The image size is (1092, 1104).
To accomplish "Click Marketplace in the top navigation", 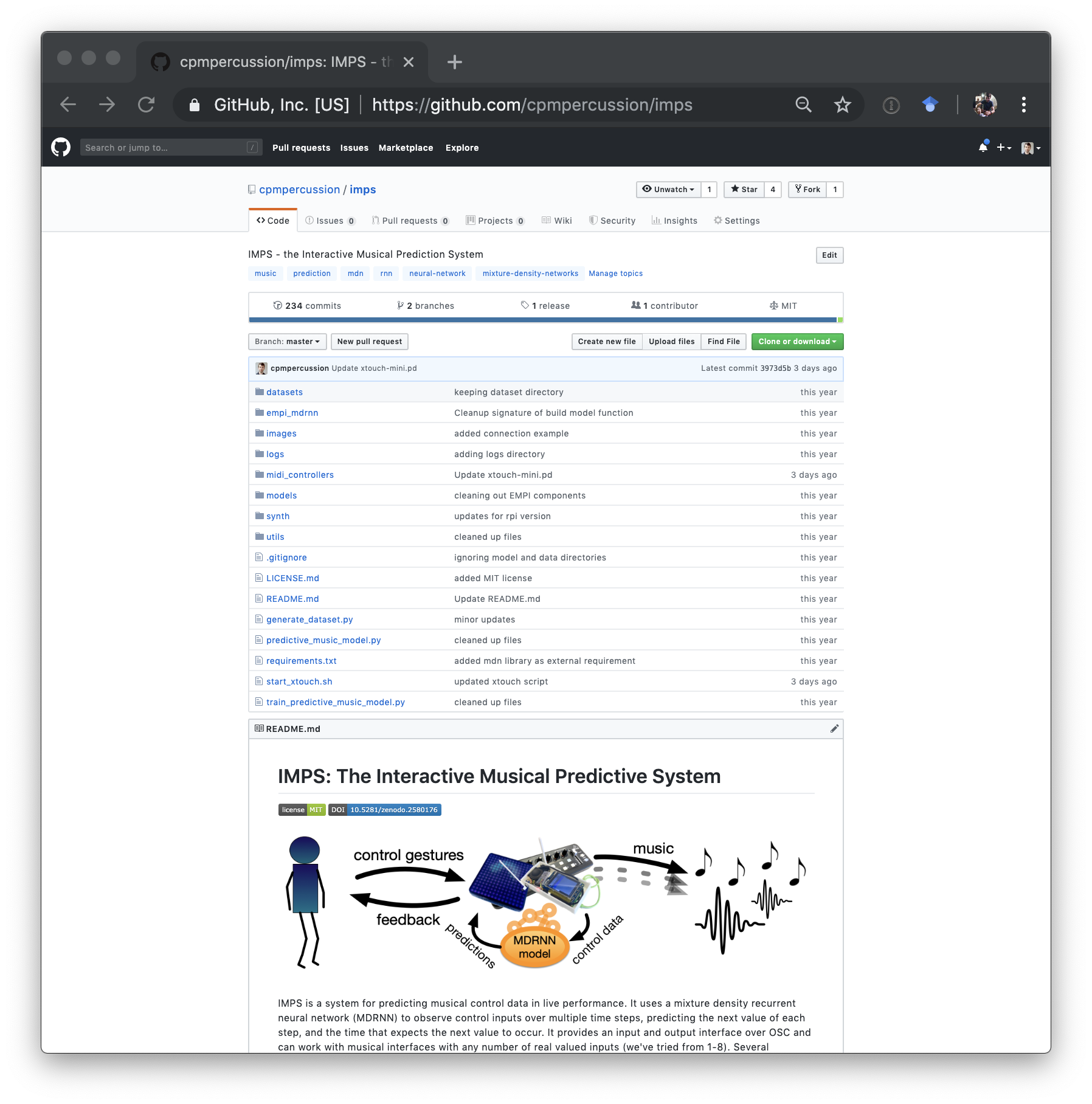I will click(x=406, y=148).
